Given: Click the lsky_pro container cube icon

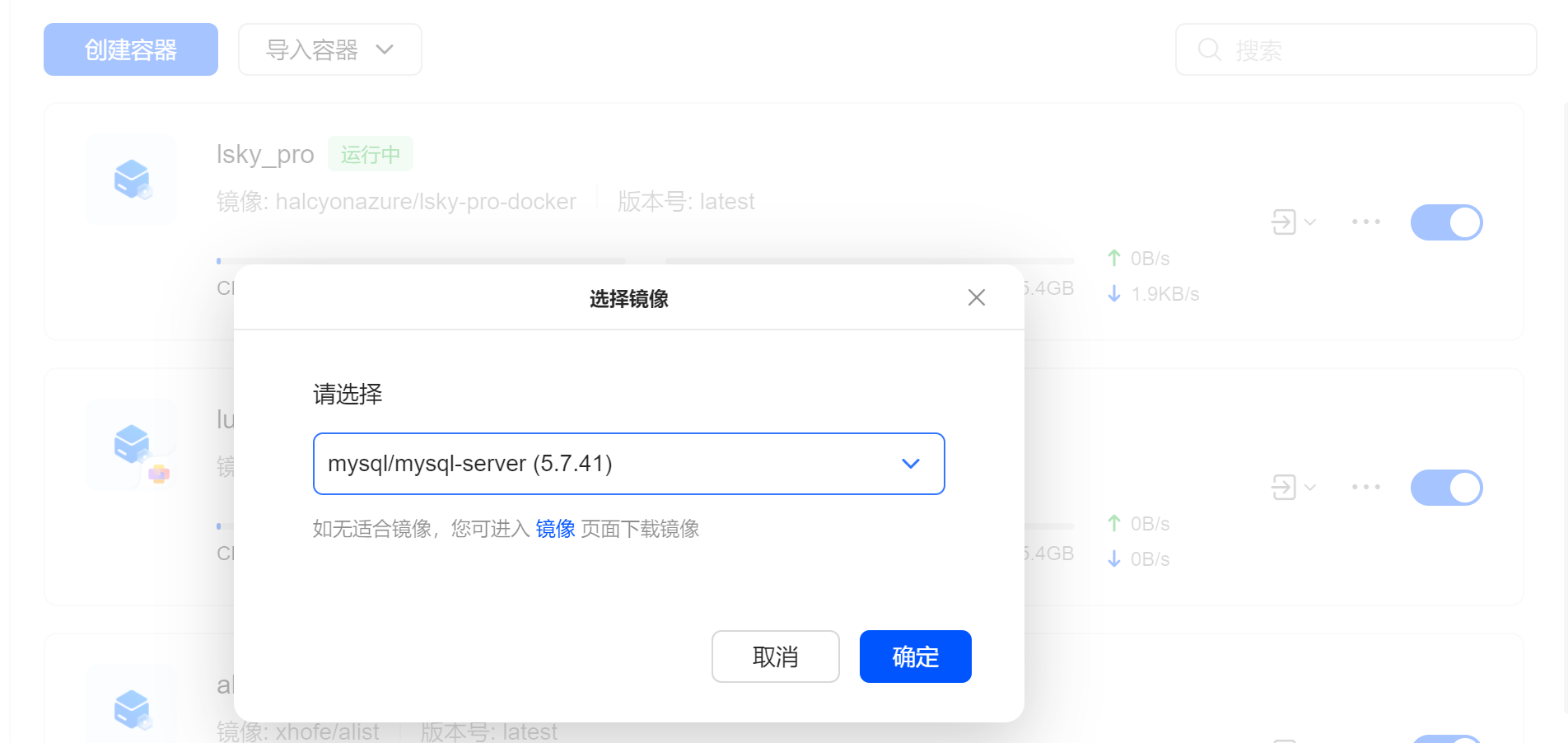Looking at the screenshot, I should (132, 179).
